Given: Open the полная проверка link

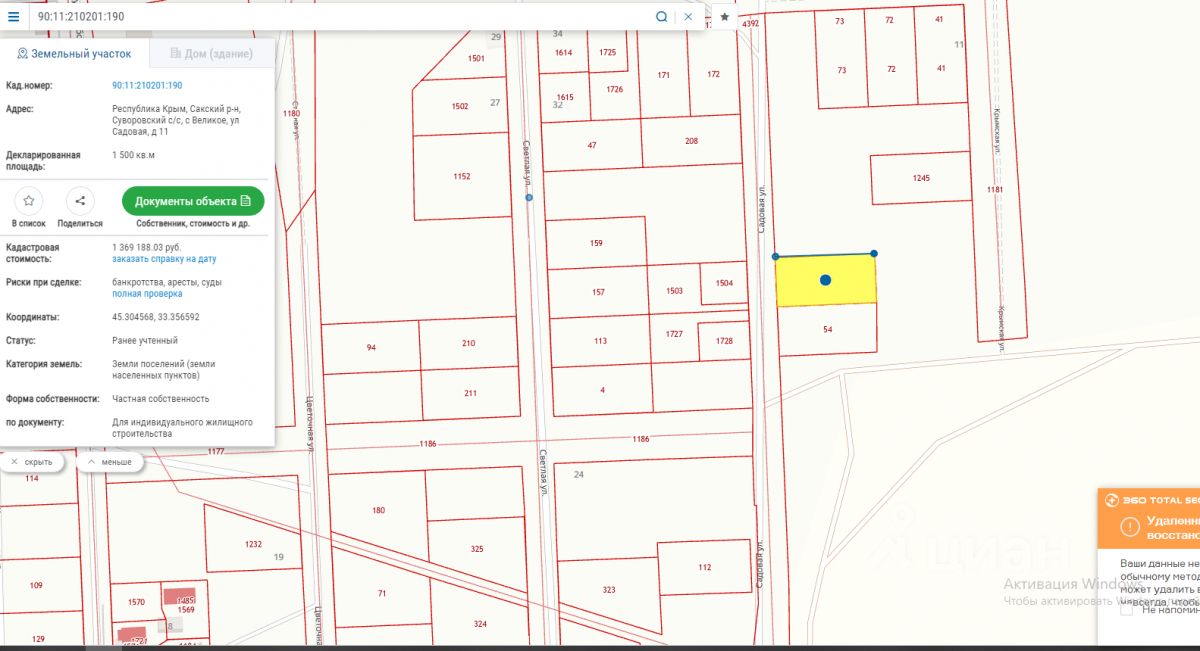Looking at the screenshot, I should [147, 294].
